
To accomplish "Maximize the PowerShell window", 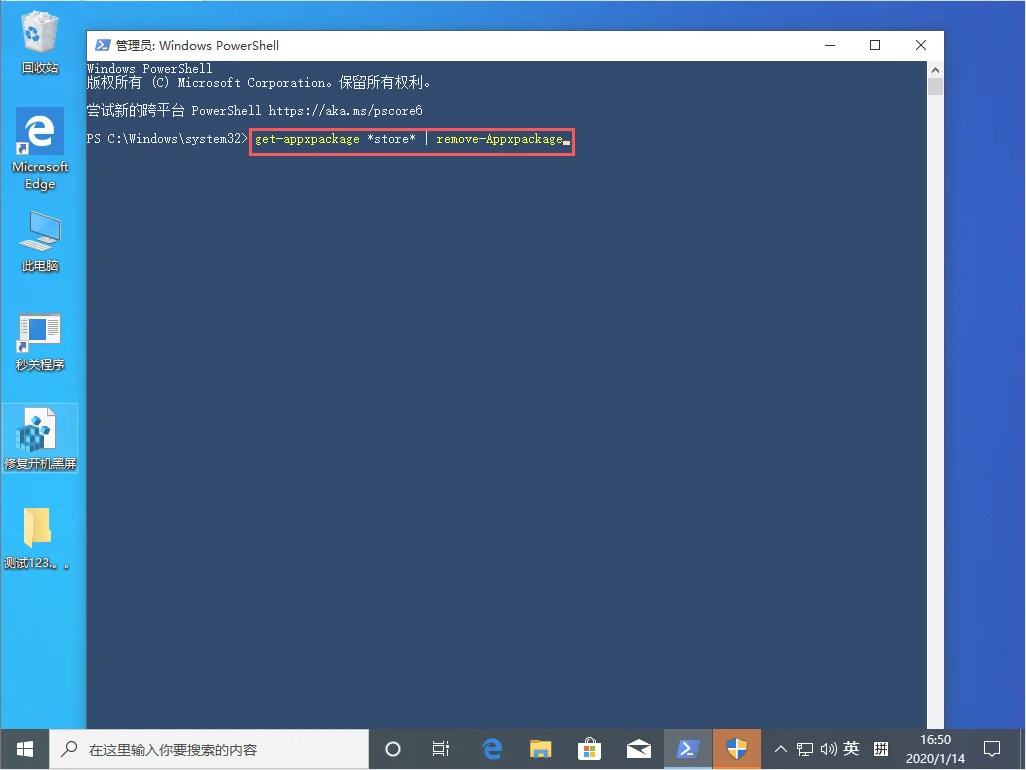I will click(875, 45).
